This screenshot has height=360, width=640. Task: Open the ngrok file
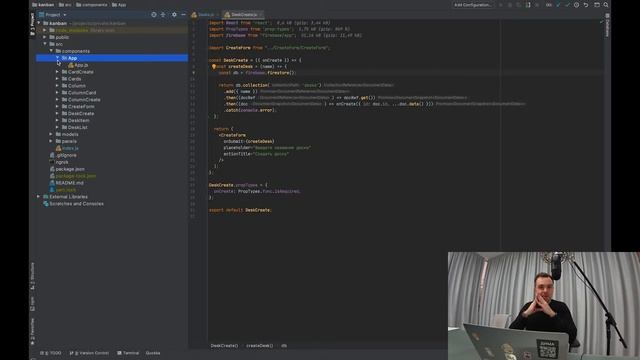tap(59, 162)
